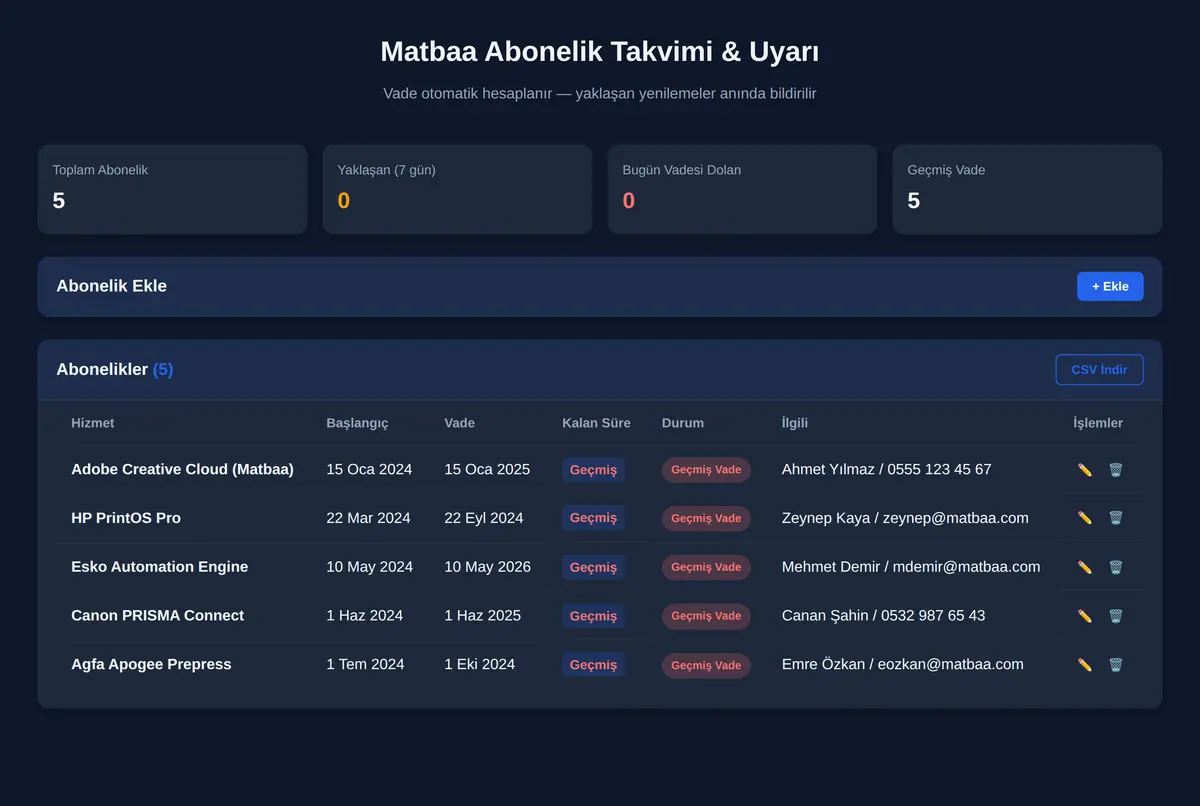Click due date 1 Eki 2024
This screenshot has height=806, width=1200.
(x=480, y=664)
